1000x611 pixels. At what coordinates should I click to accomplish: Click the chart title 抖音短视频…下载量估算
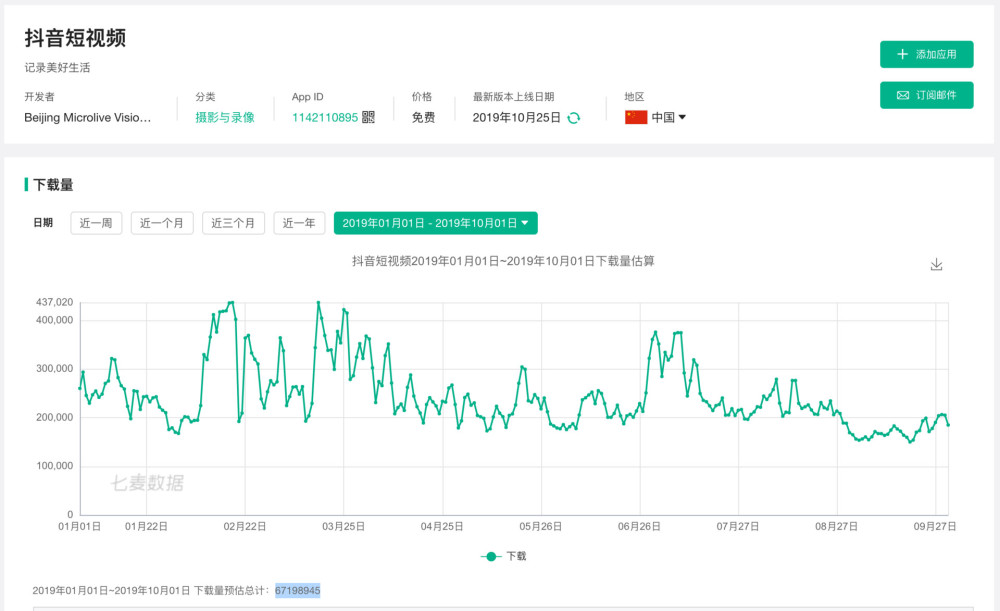tap(503, 261)
